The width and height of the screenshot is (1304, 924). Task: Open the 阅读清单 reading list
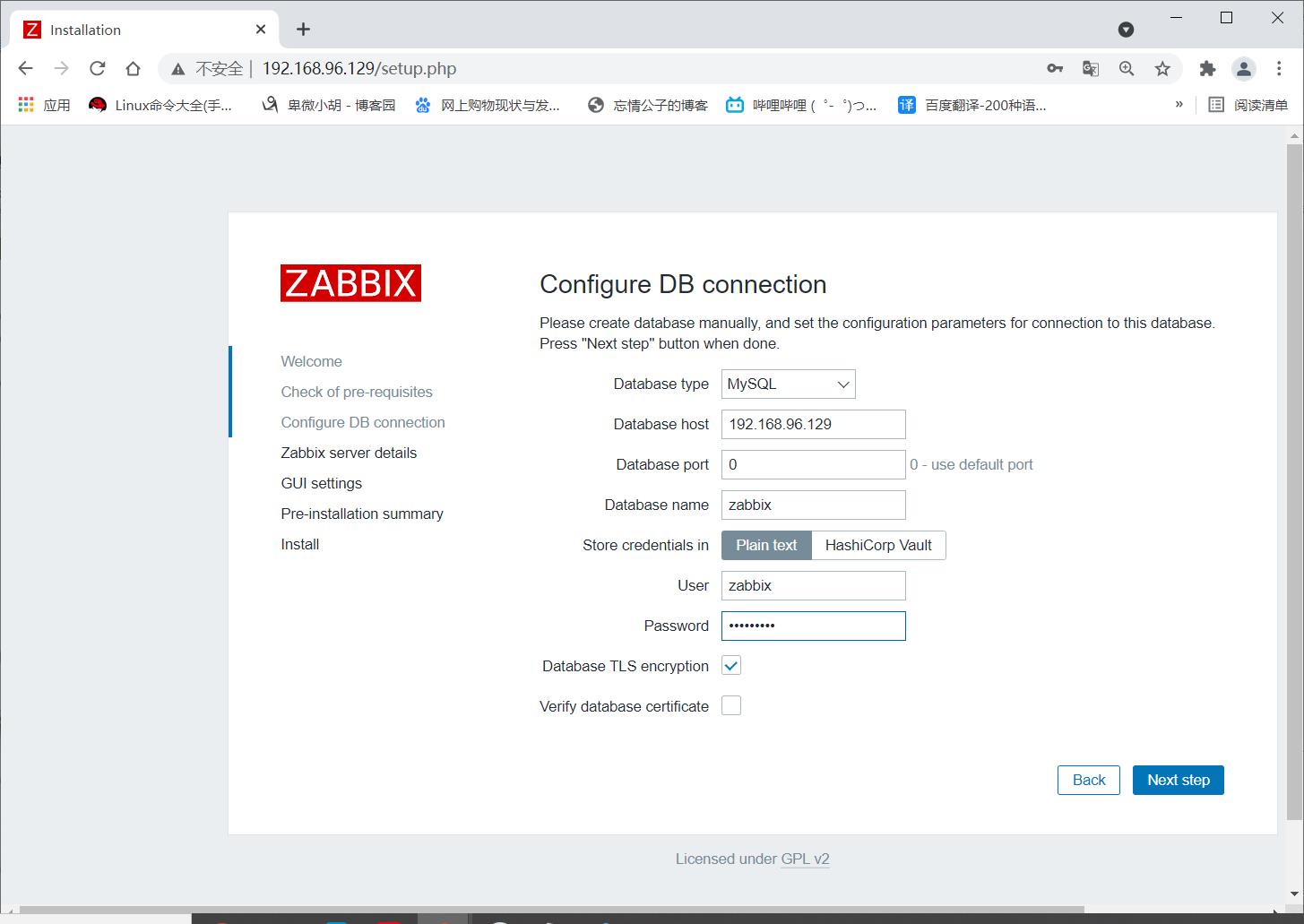(x=1248, y=105)
